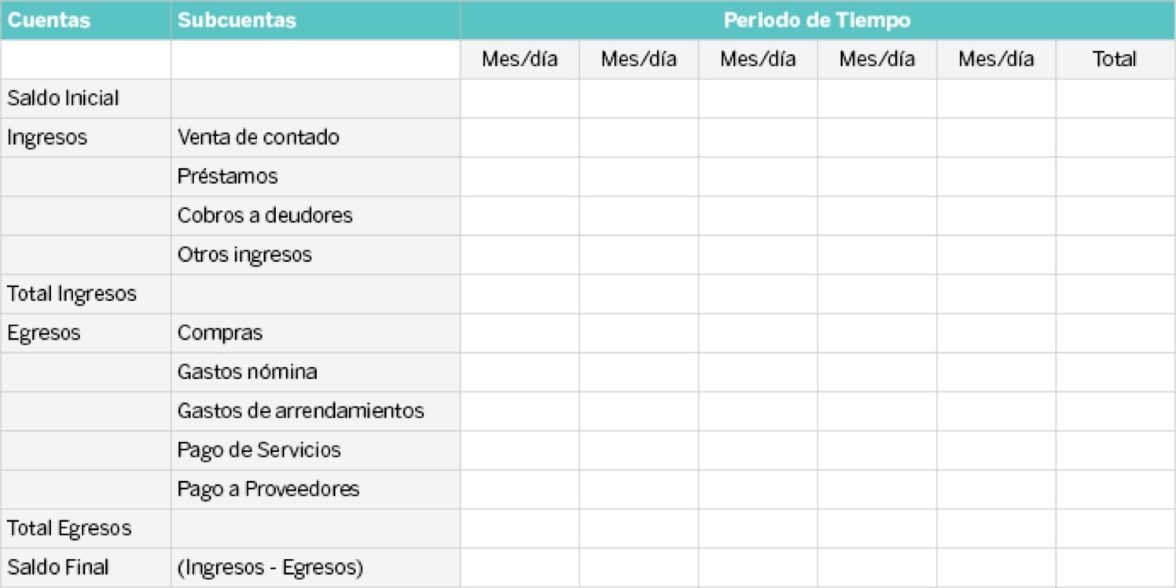This screenshot has width=1176, height=588.
Task: Click the Saldo Inicial row label
Action: click(63, 98)
